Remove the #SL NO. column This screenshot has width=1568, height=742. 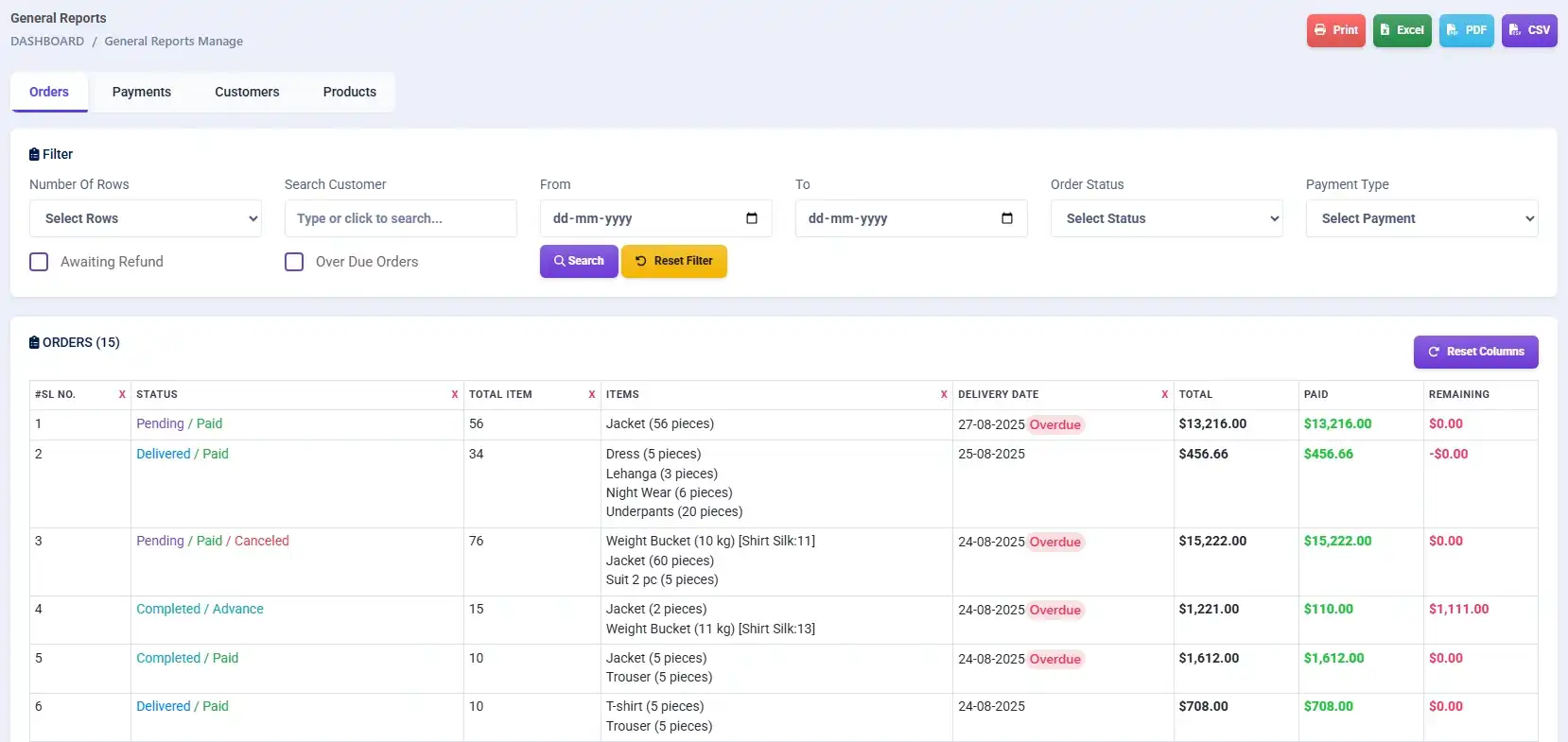[122, 395]
